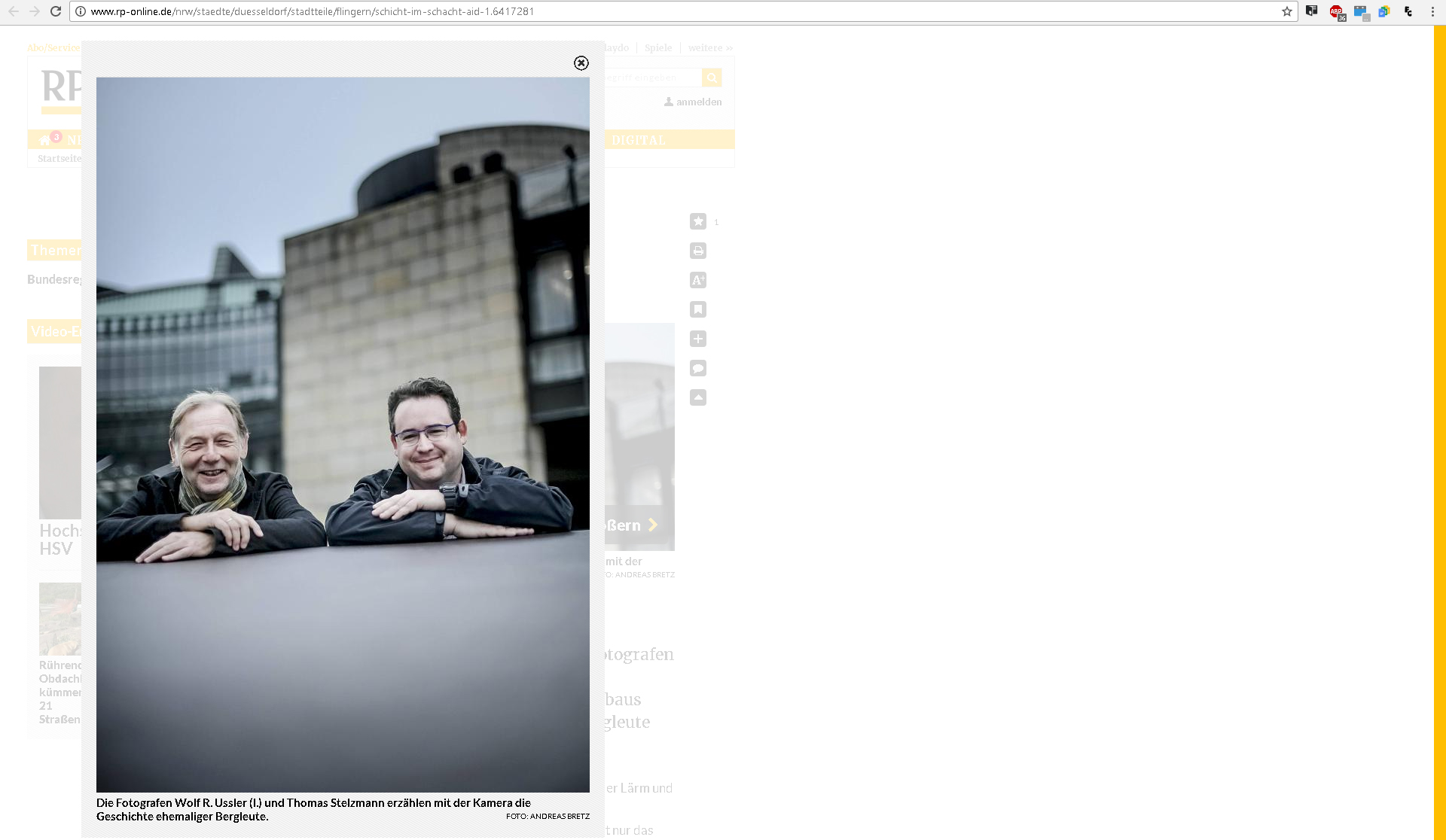1446x840 pixels.
Task: Close the photo lightbox overlay
Action: [581, 63]
